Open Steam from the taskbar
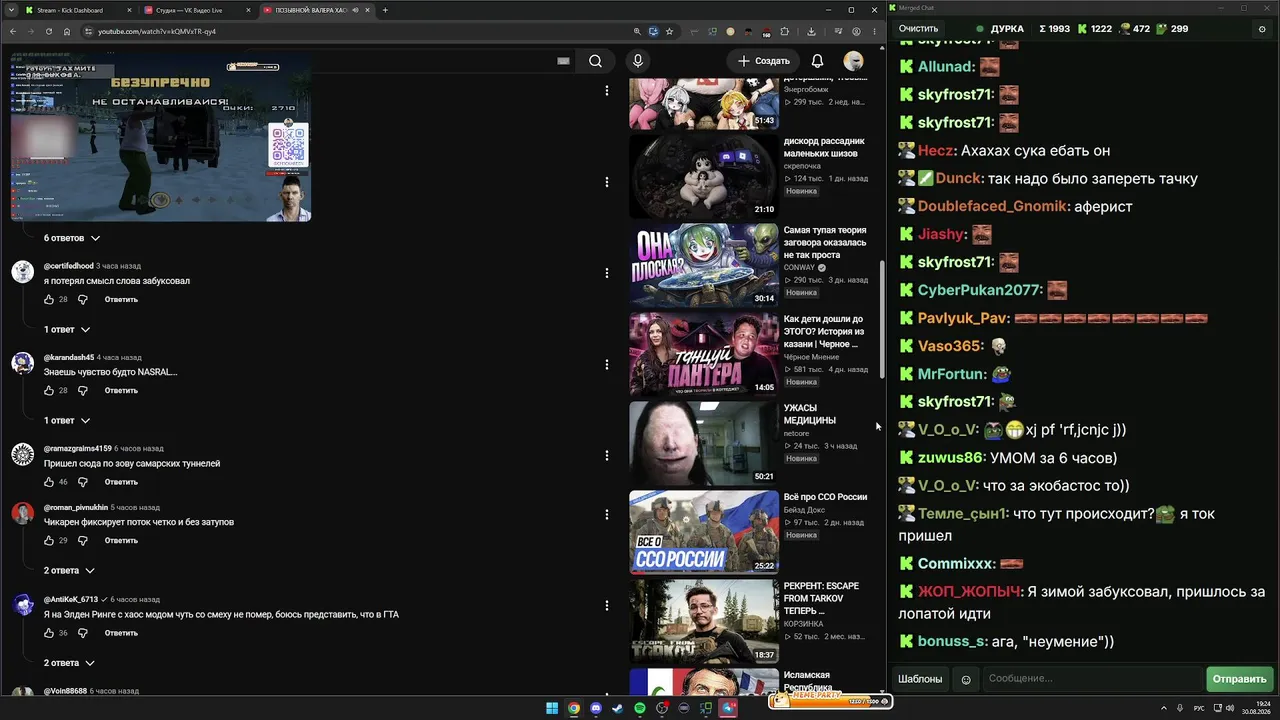 [618, 709]
